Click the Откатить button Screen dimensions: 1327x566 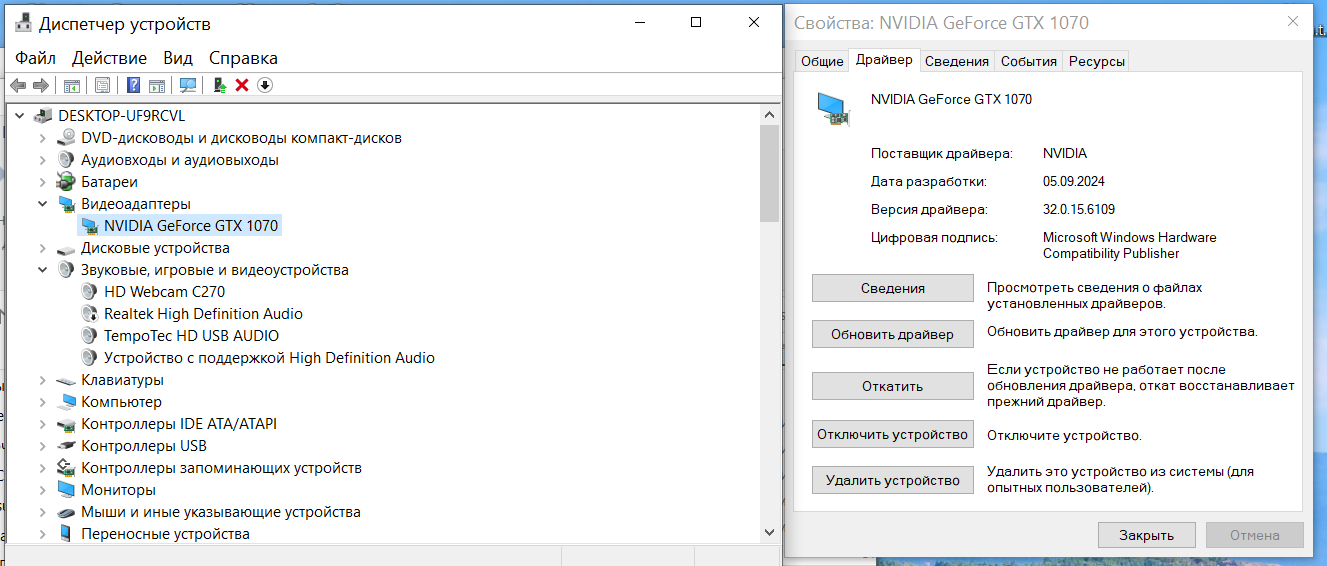pyautogui.click(x=892, y=386)
